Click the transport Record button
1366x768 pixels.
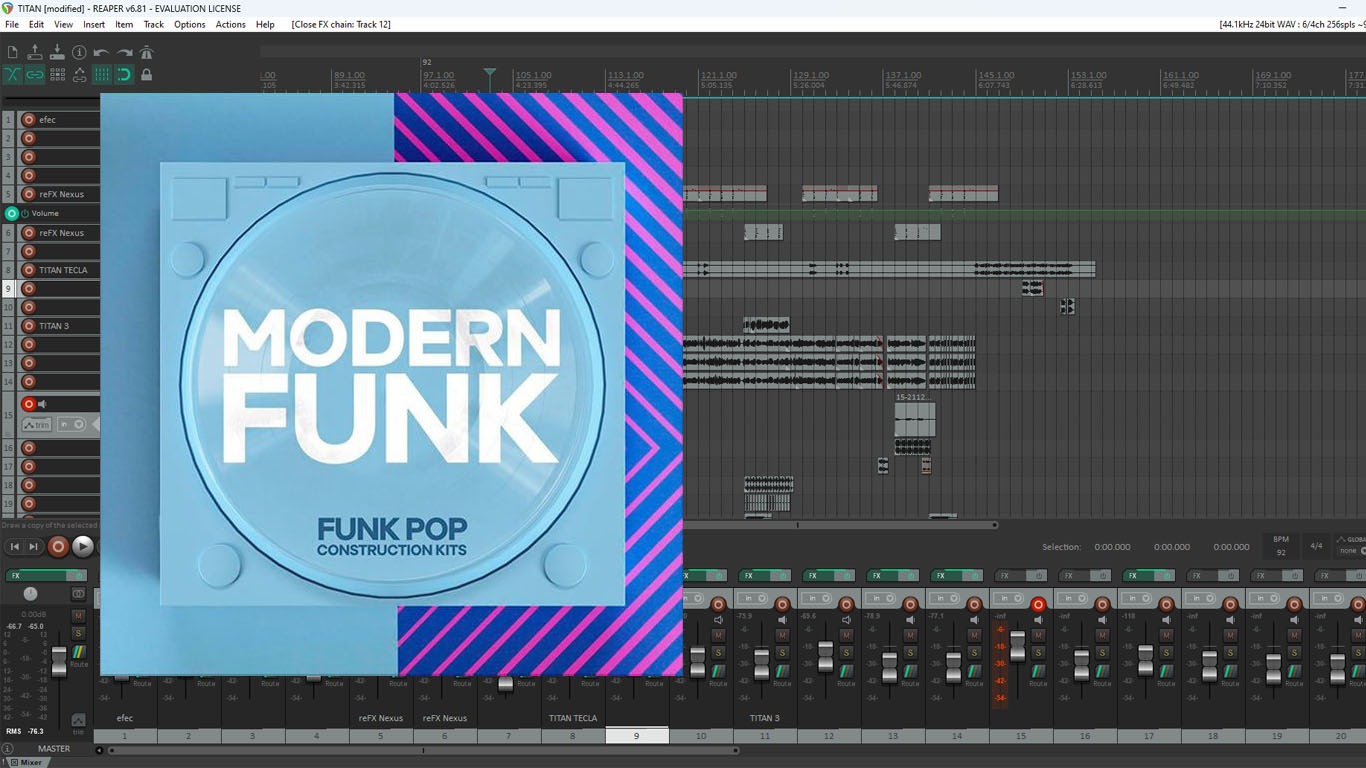[58, 546]
